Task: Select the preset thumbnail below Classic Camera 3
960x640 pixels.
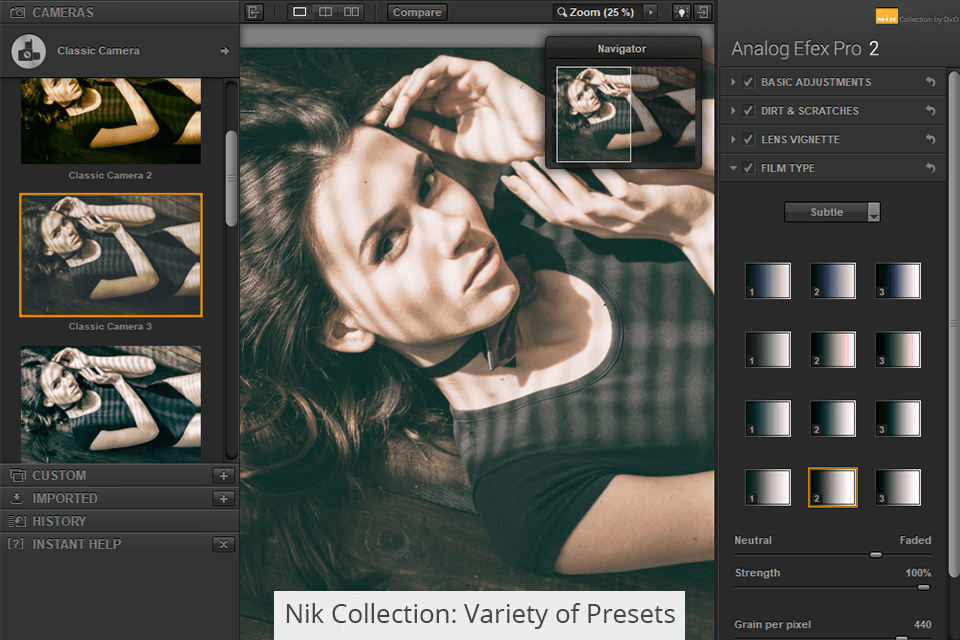Action: (x=111, y=404)
